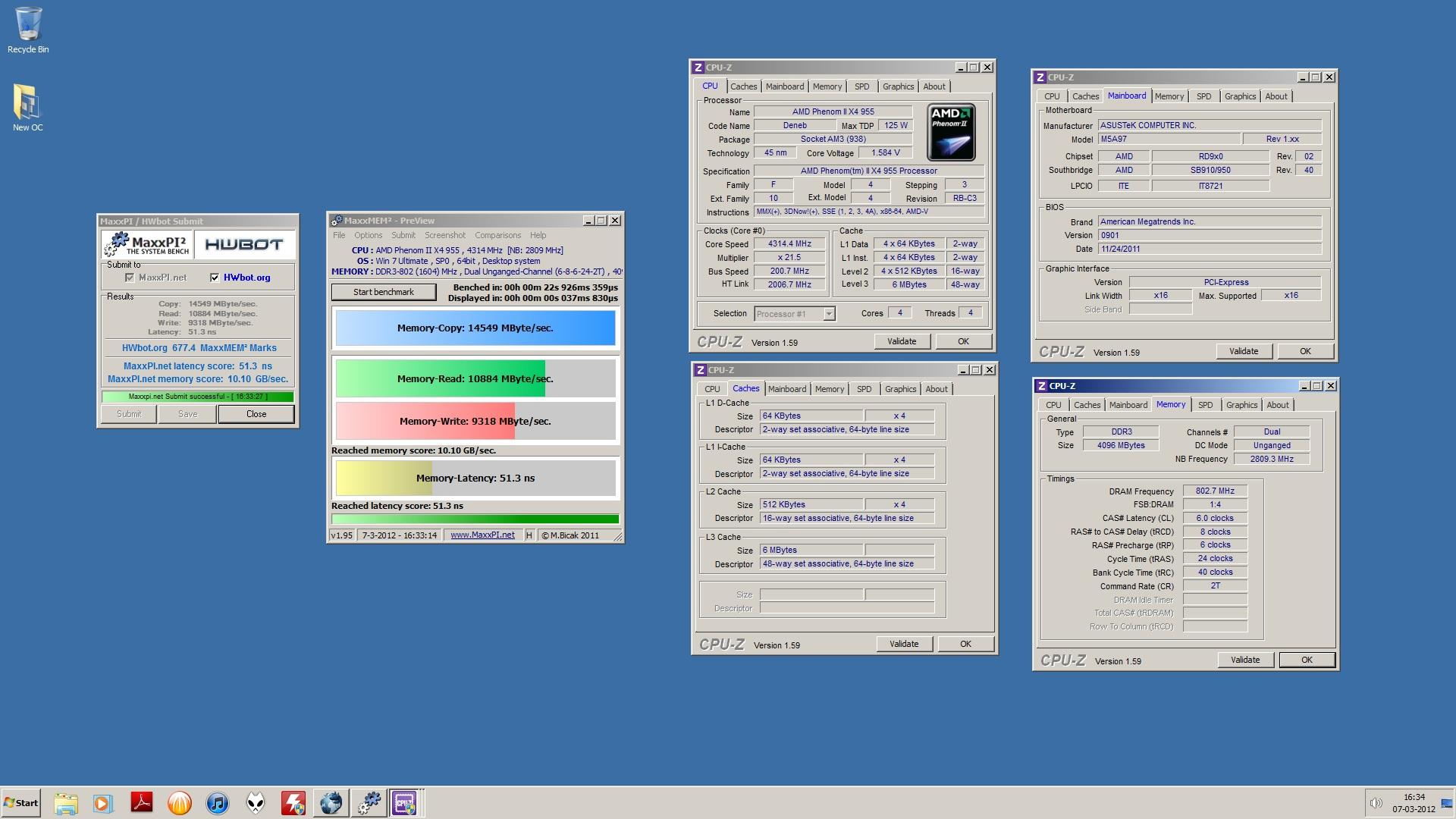Click the MaxxMEM² title bar gear icon
Viewport: 1456px width, 819px height.
(336, 221)
